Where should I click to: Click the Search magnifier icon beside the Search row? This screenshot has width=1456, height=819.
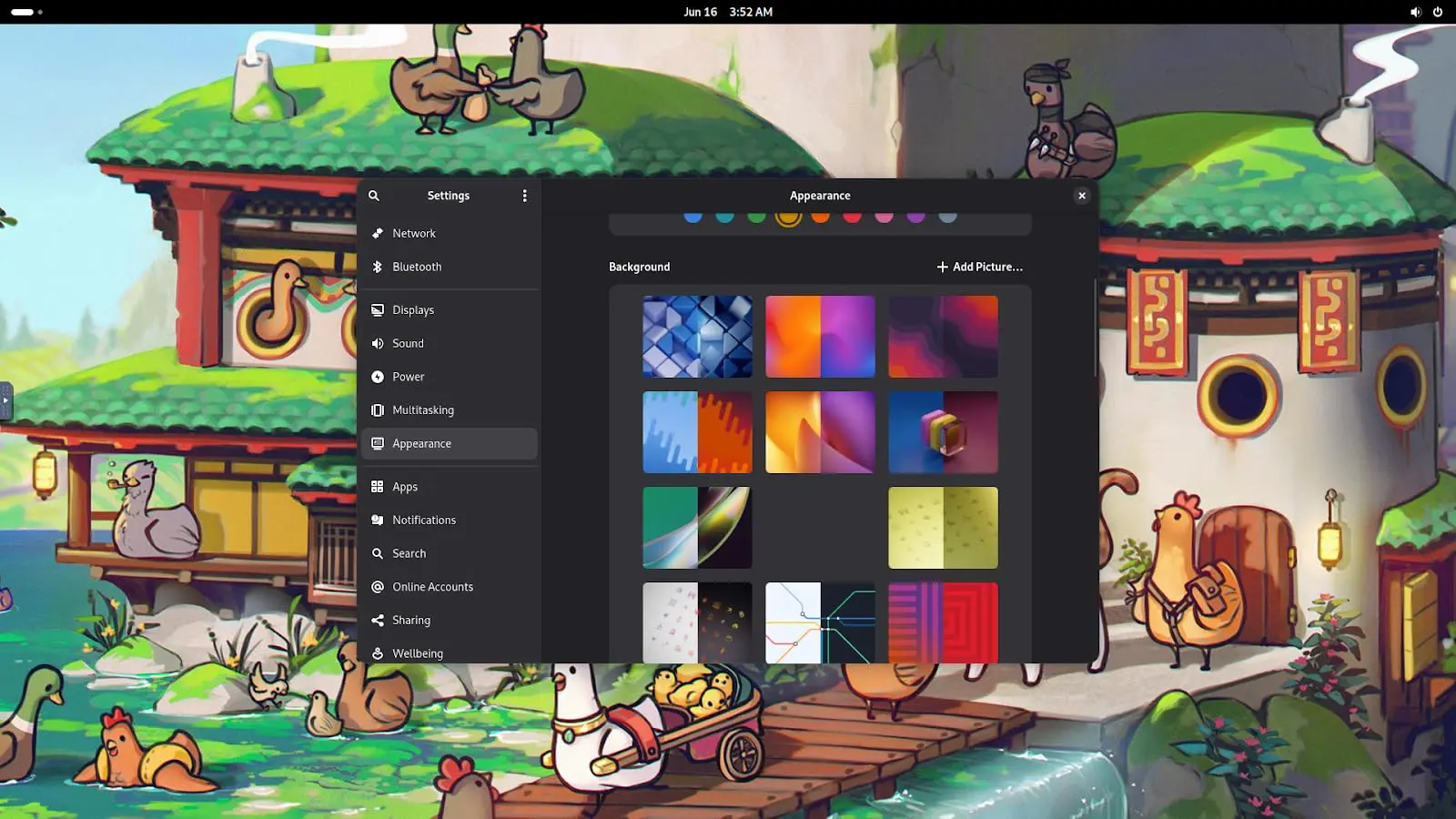click(x=378, y=553)
